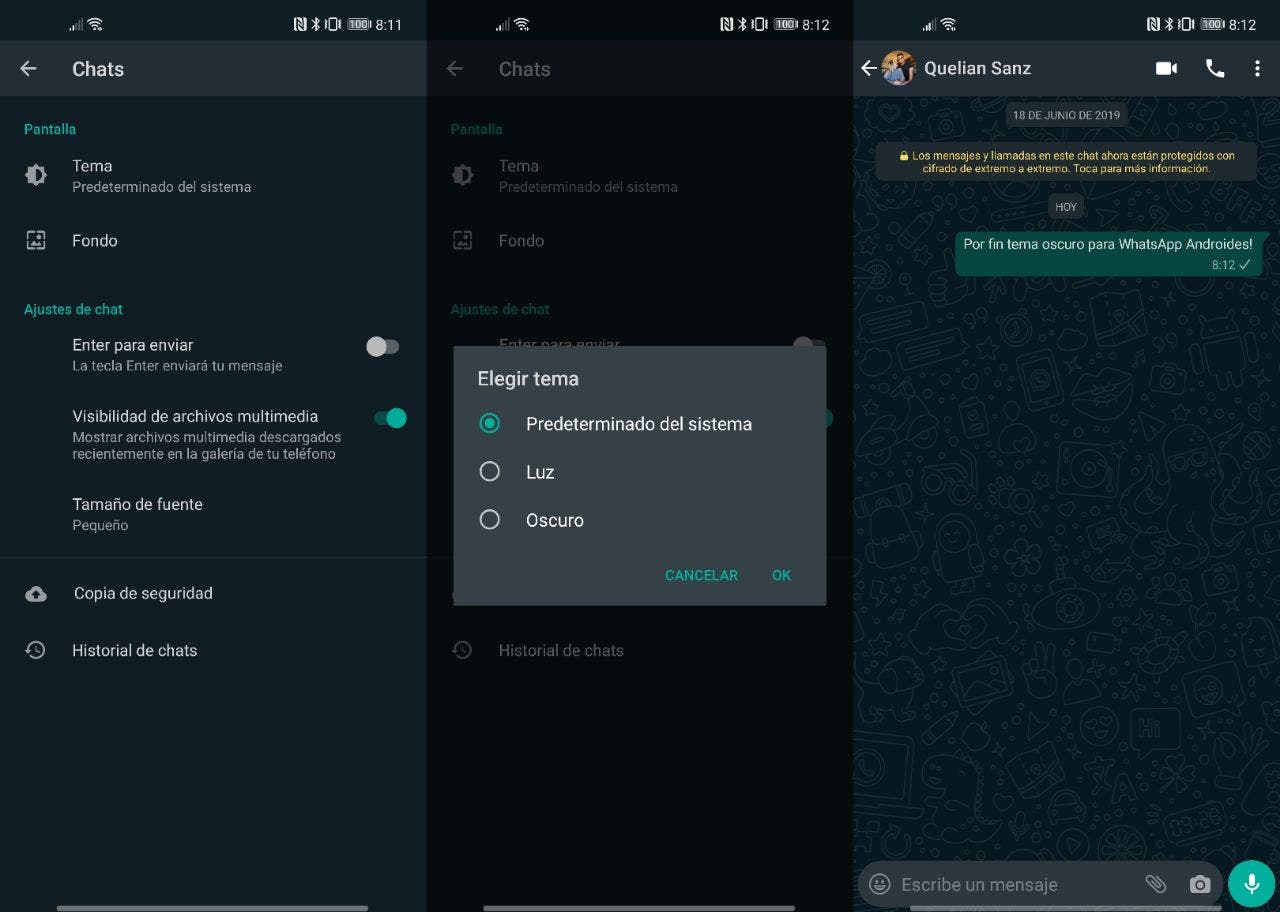Viewport: 1280px width, 912px height.
Task: Open the camera from message bar
Action: tap(1200, 884)
